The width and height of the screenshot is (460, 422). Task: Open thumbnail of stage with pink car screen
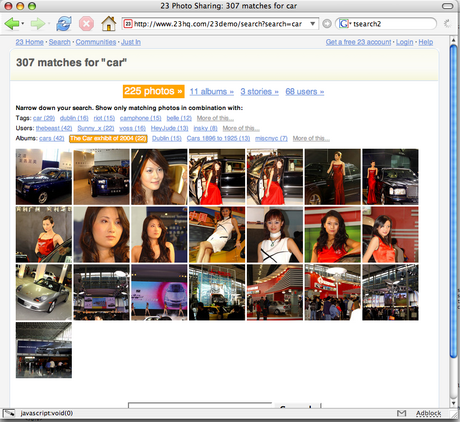pos(159,292)
